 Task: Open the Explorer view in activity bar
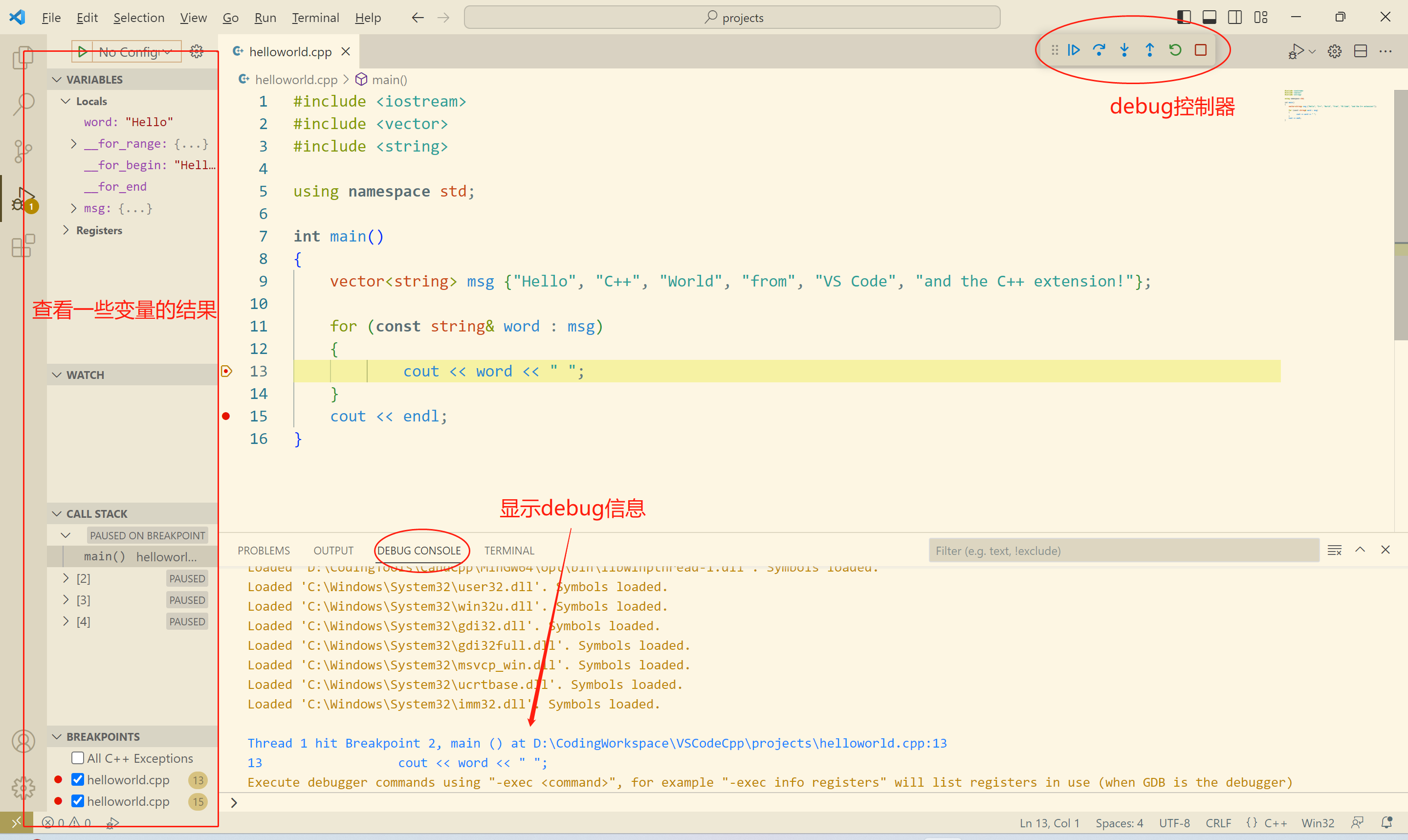[x=23, y=57]
